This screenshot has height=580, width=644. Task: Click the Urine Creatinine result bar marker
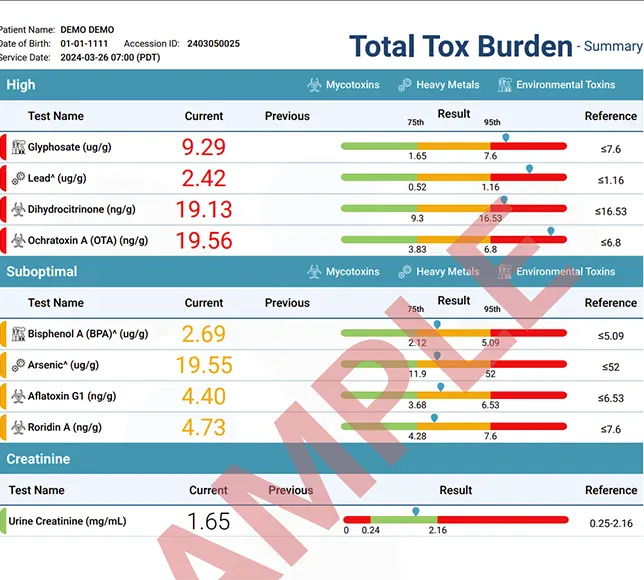[416, 512]
